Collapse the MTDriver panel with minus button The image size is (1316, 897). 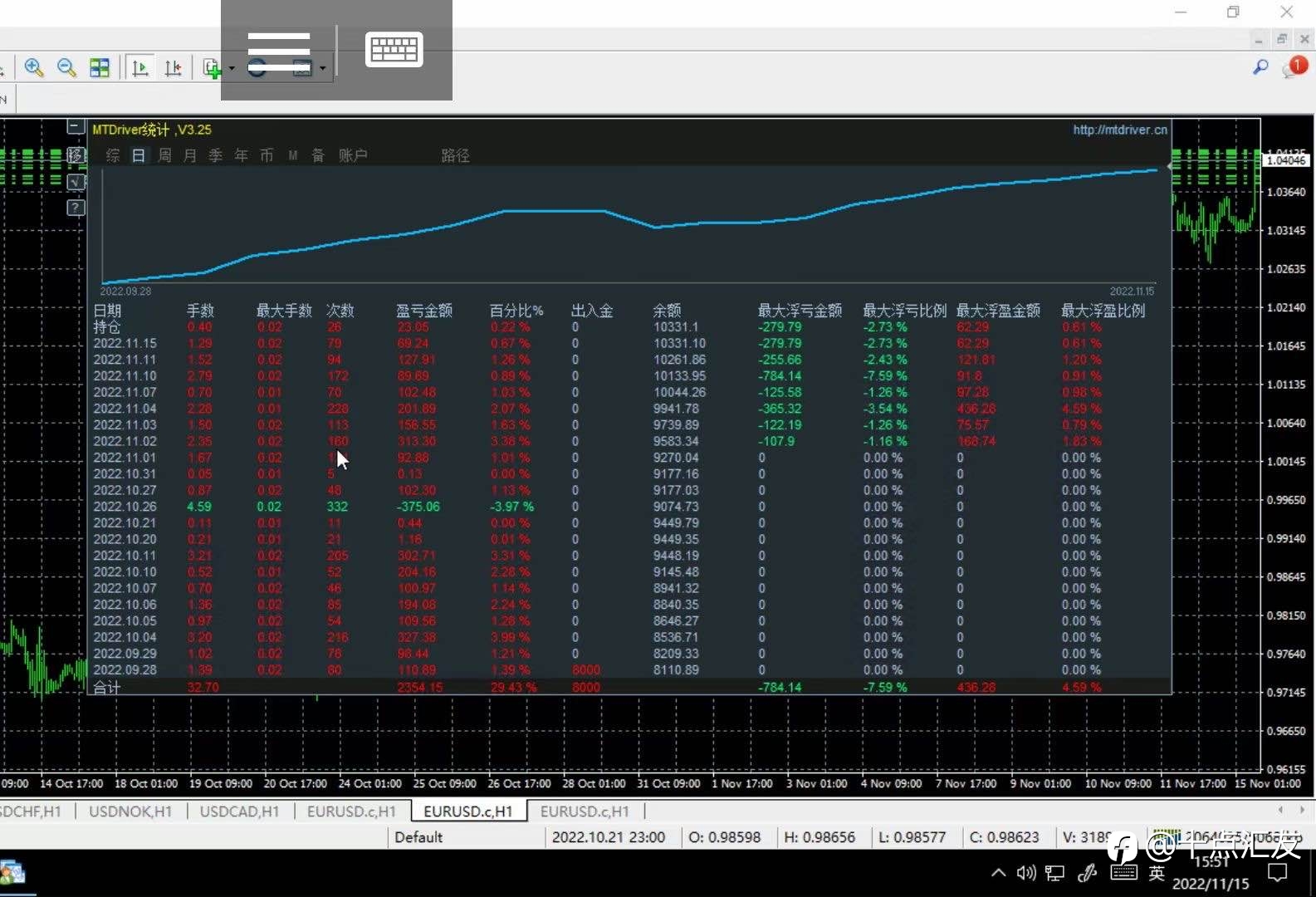point(76,127)
